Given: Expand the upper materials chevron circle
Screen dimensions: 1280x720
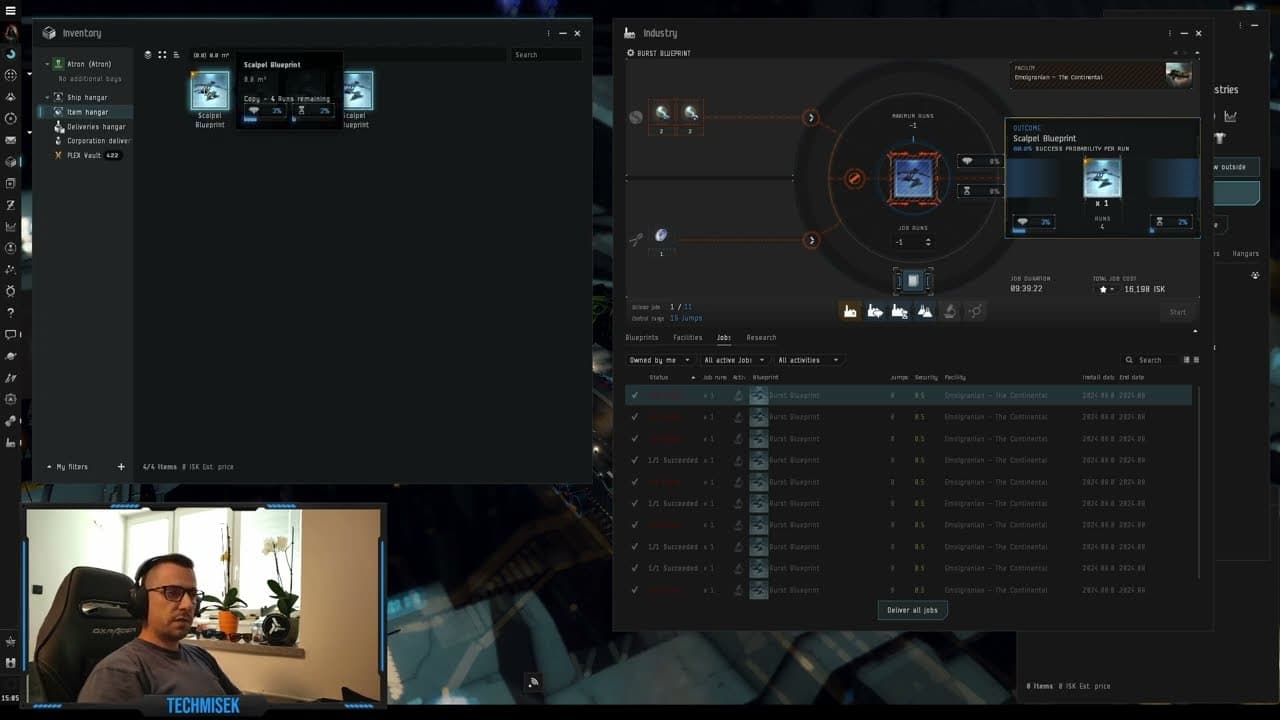Looking at the screenshot, I should (811, 118).
